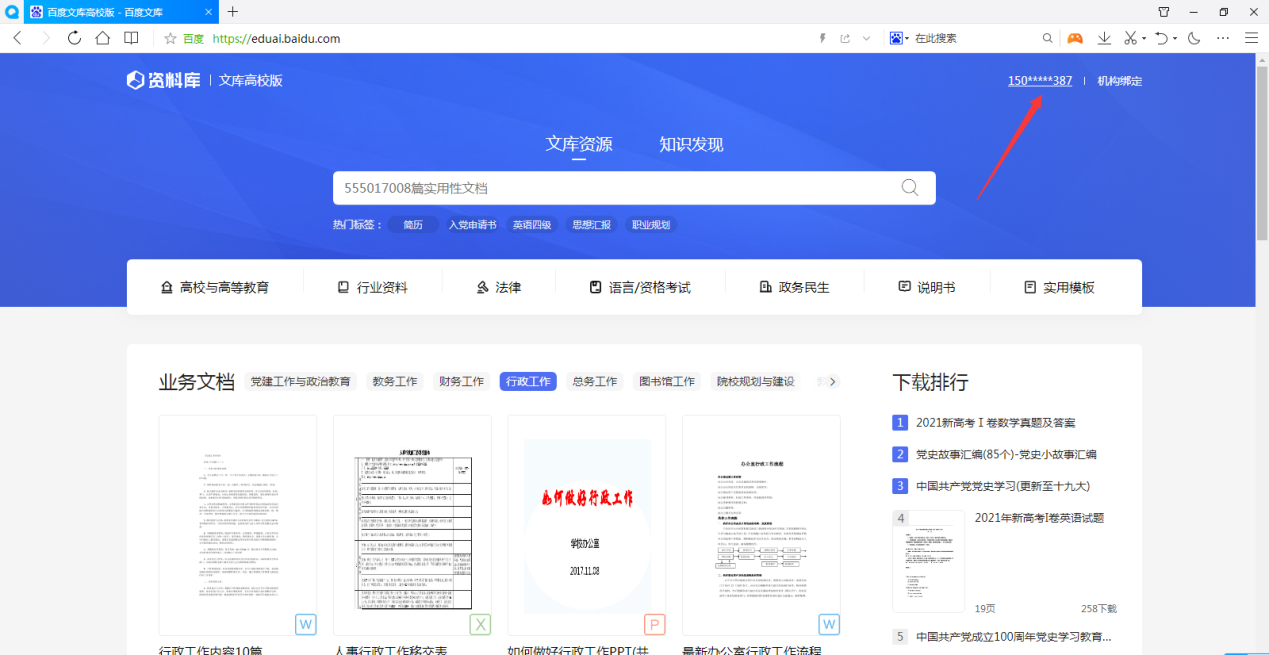This screenshot has height=655, width=1269.
Task: Click the 入党申请书 hot tag
Action: pos(472,225)
